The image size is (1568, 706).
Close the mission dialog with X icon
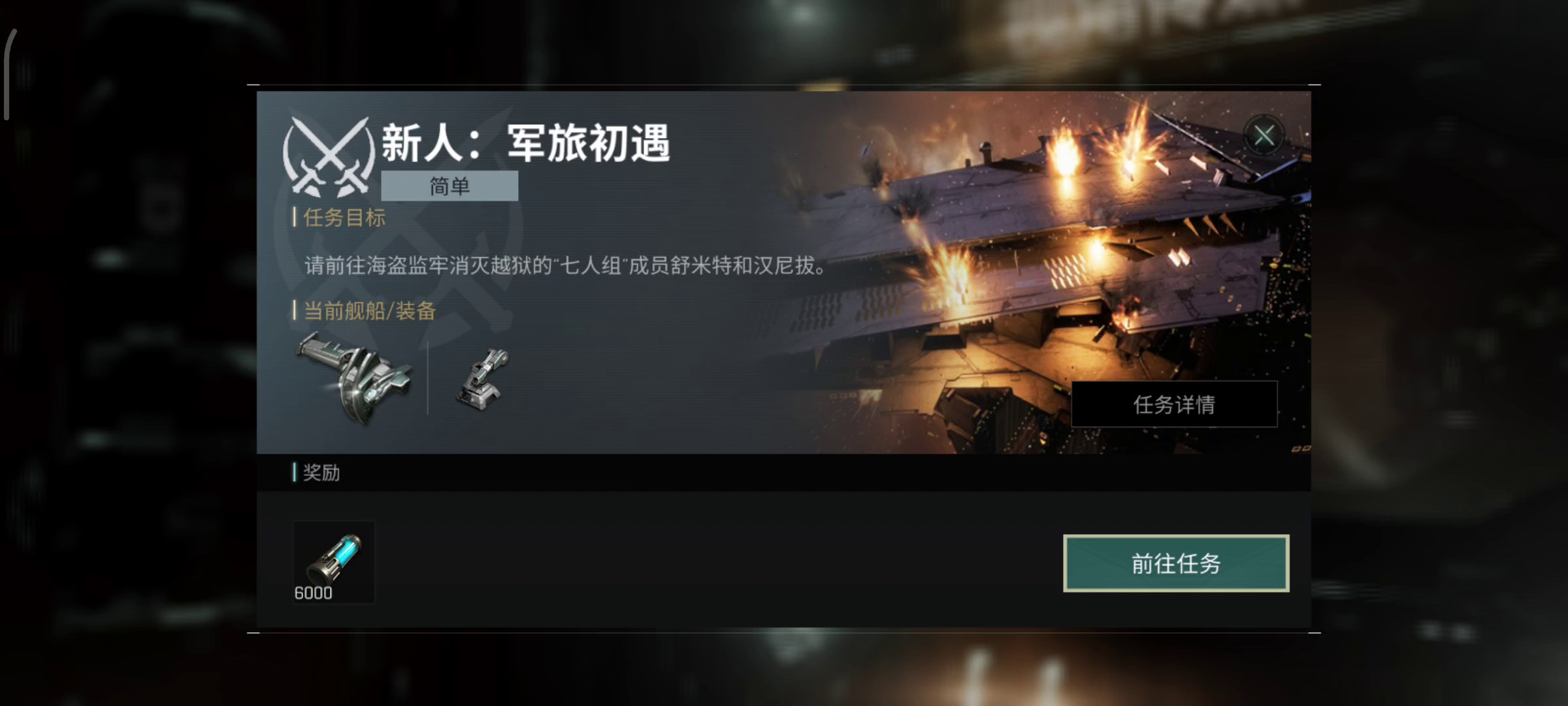[1264, 136]
